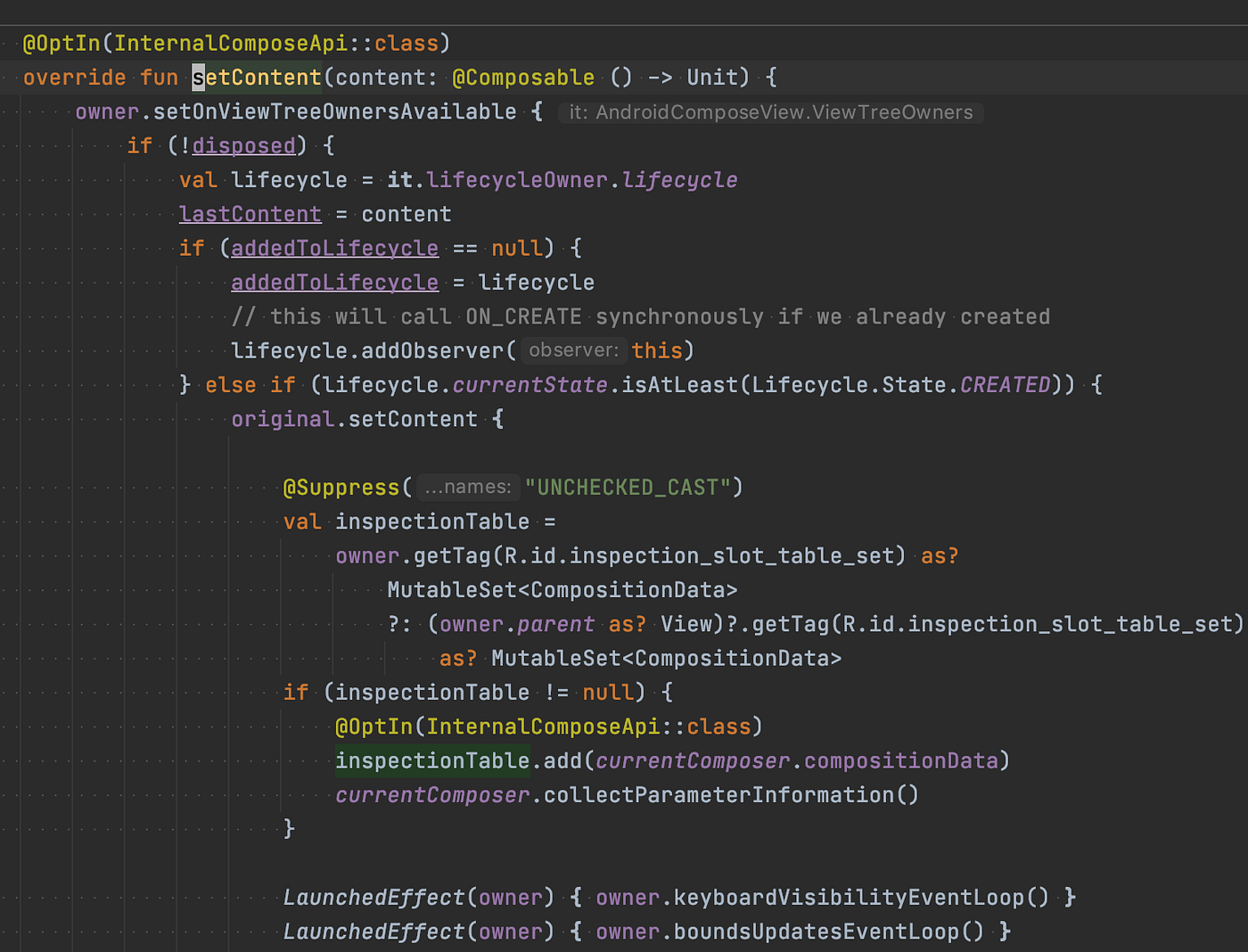Select the "UNCHECKED_CAST" string literal

pos(634,487)
